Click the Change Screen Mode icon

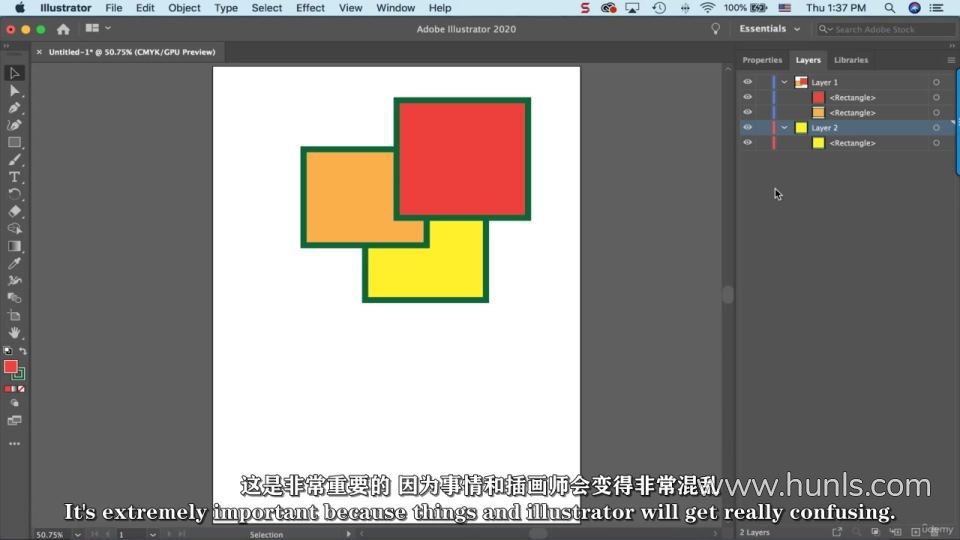tap(14, 421)
